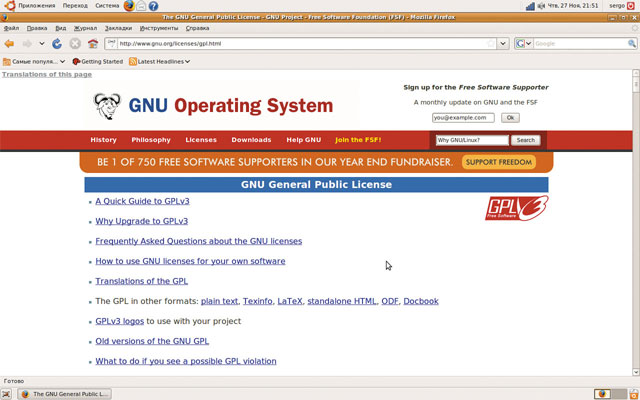Open A Quick Guide to GPLv3
640x400 pixels.
coord(142,201)
